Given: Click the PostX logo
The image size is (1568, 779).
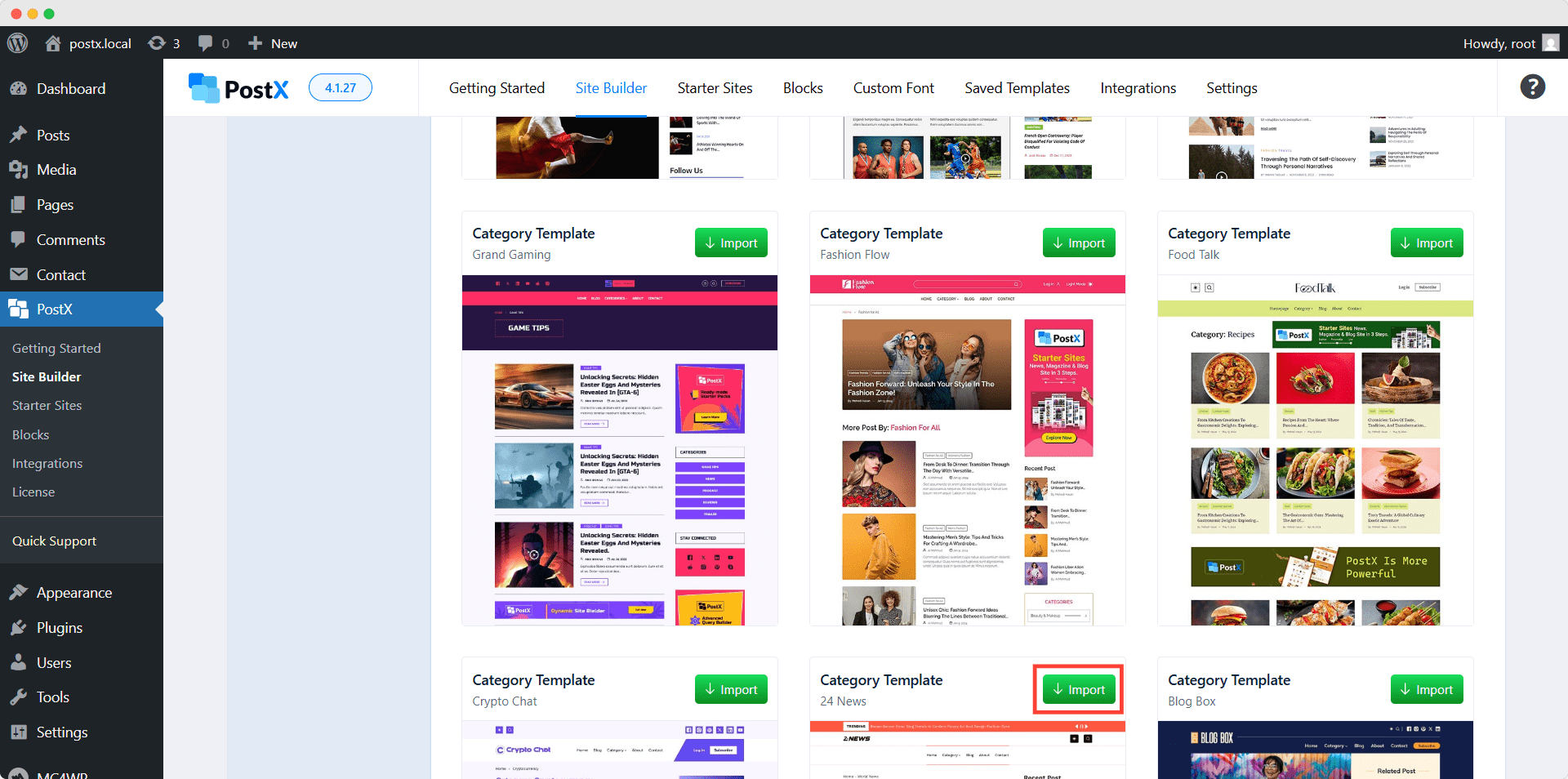Looking at the screenshot, I should 238,88.
